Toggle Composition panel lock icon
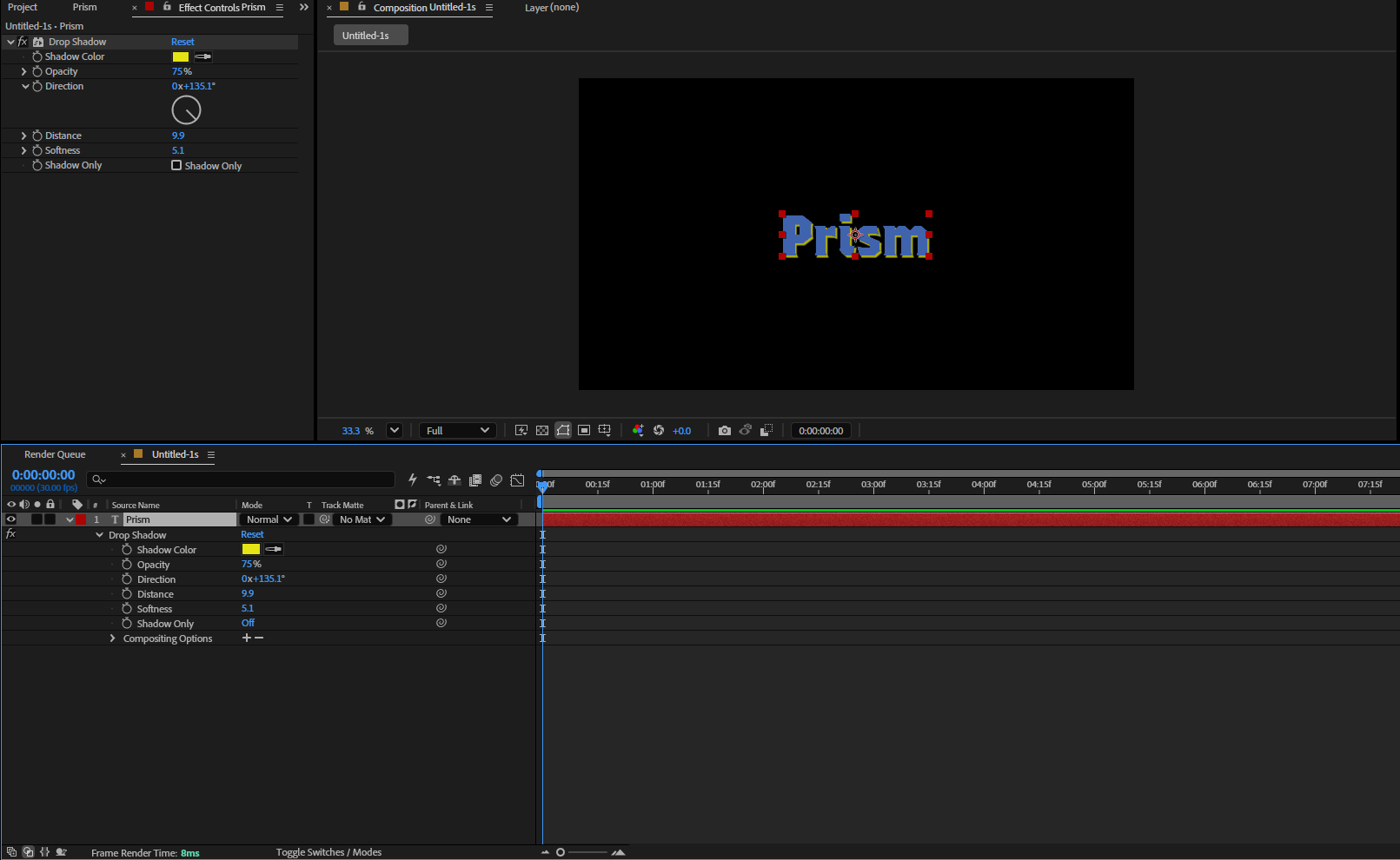This screenshot has height=860, width=1400. coord(362,7)
